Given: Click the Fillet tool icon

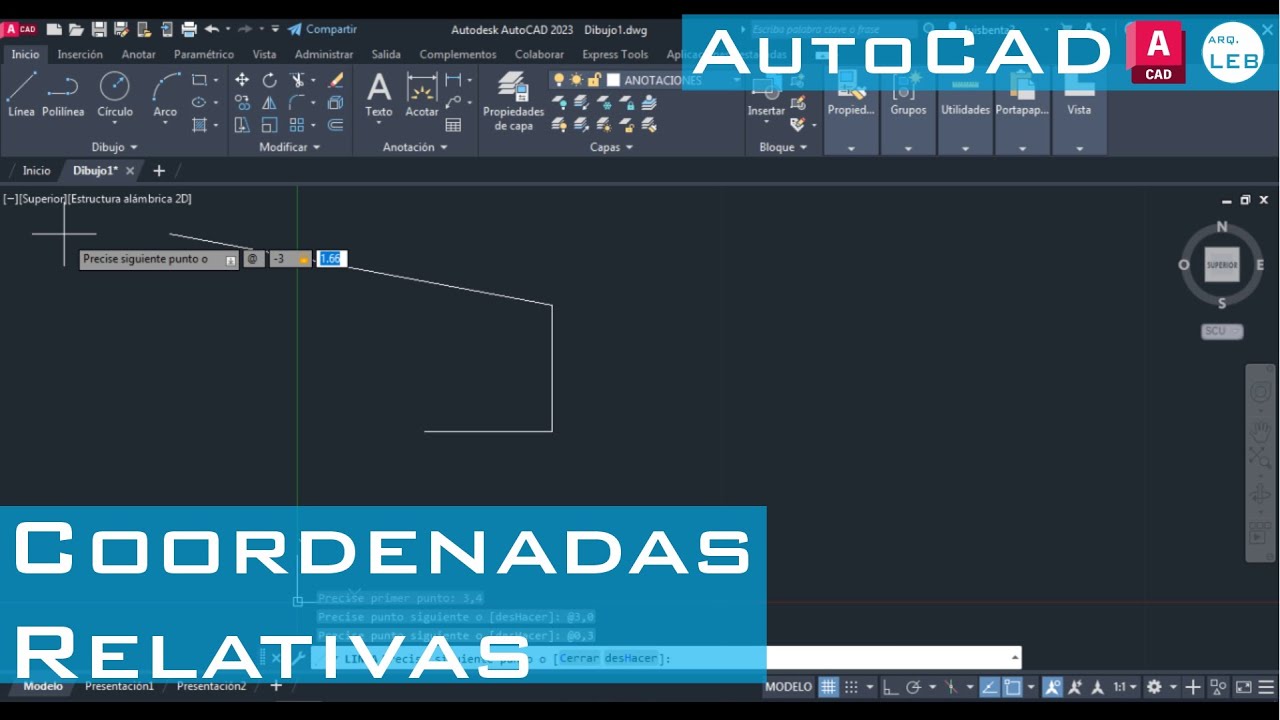Looking at the screenshot, I should [297, 102].
